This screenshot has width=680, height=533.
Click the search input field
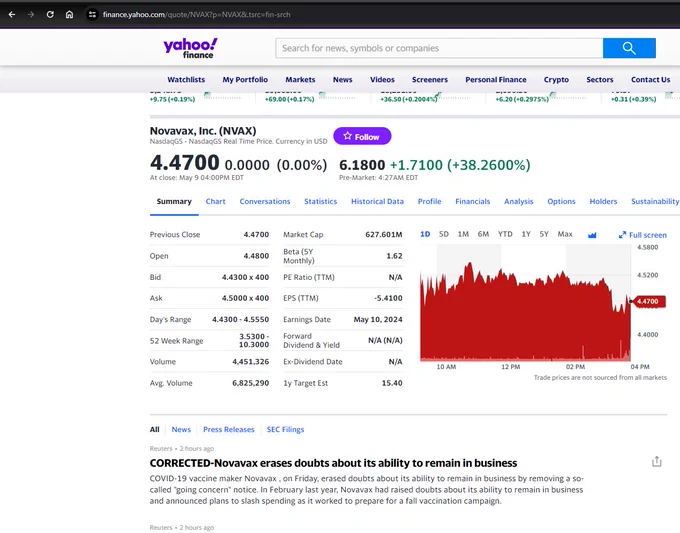[x=439, y=48]
